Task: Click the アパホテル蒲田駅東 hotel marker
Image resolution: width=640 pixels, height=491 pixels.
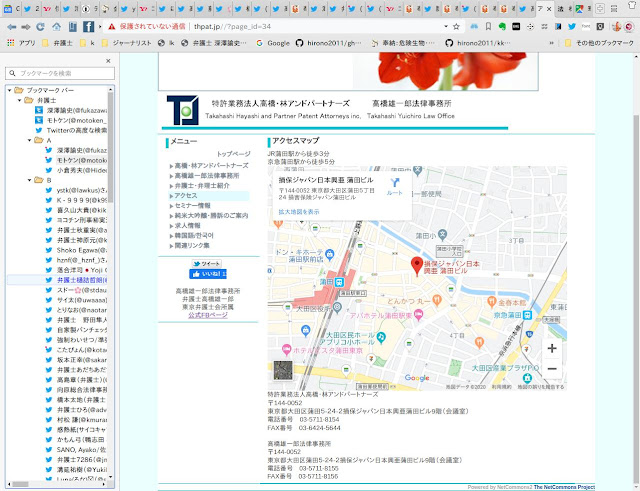Action: coord(418,315)
